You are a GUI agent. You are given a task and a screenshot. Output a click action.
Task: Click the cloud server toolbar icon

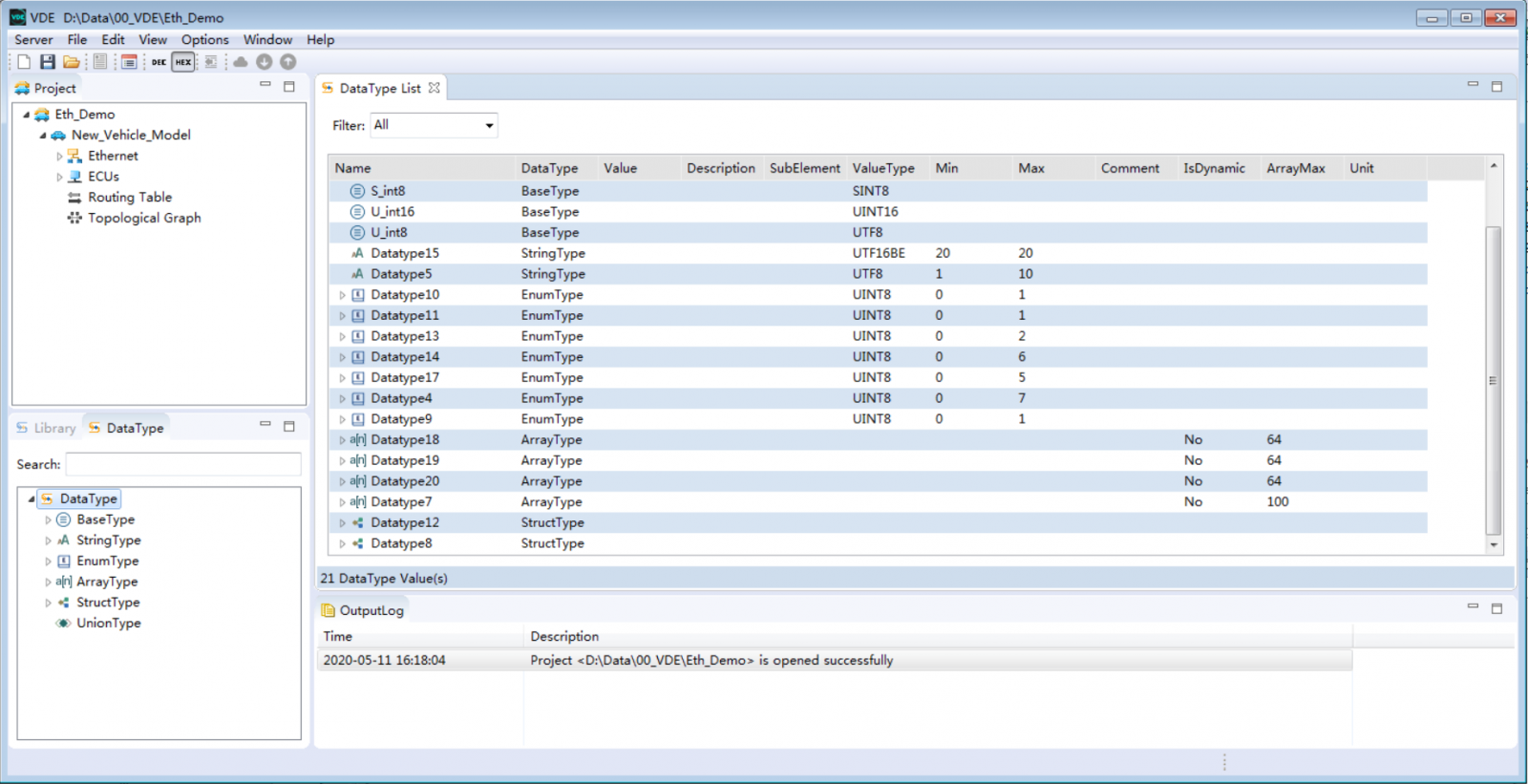click(241, 62)
